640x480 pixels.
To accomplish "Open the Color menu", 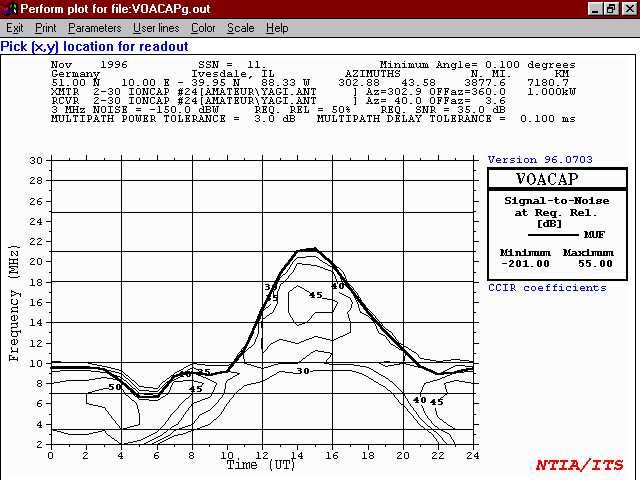I will 203,28.
